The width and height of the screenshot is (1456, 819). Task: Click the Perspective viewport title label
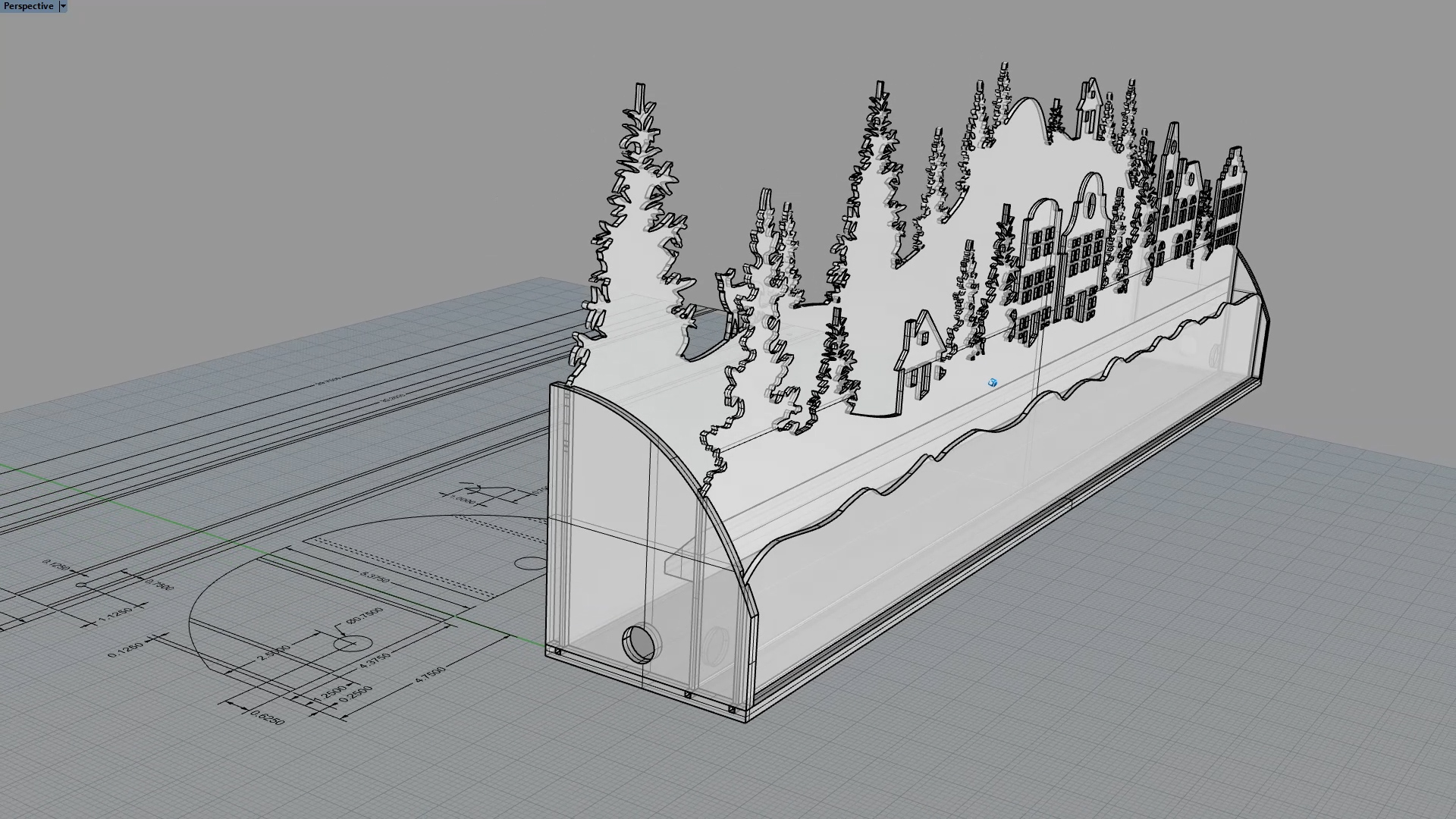[x=28, y=6]
